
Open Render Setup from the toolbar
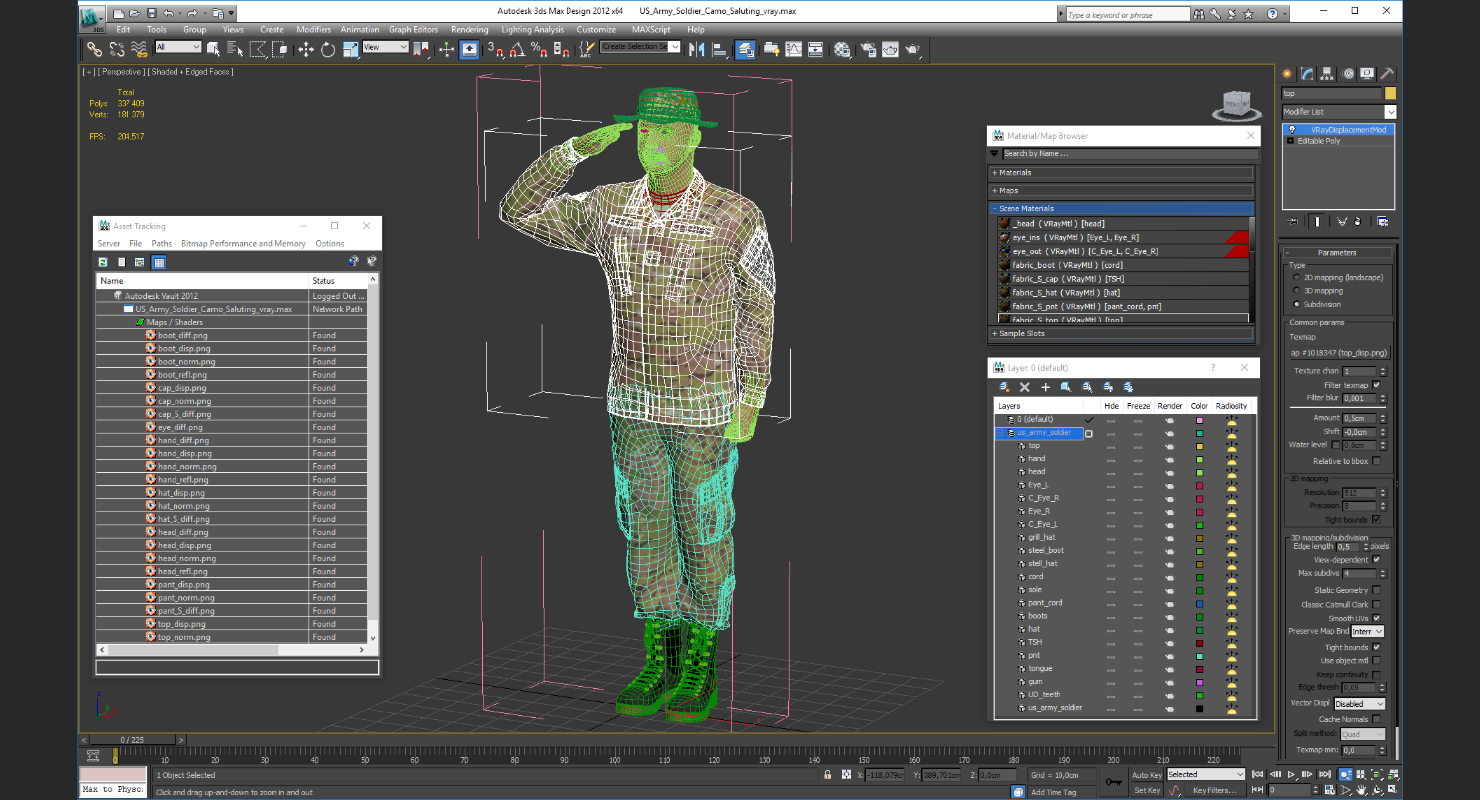click(x=867, y=49)
